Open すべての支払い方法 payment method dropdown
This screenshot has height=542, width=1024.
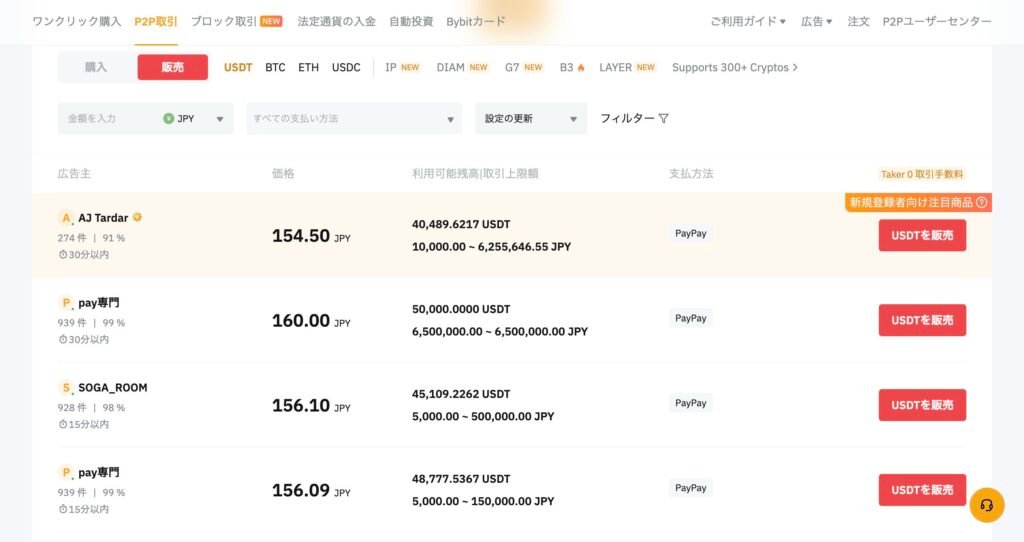click(354, 118)
